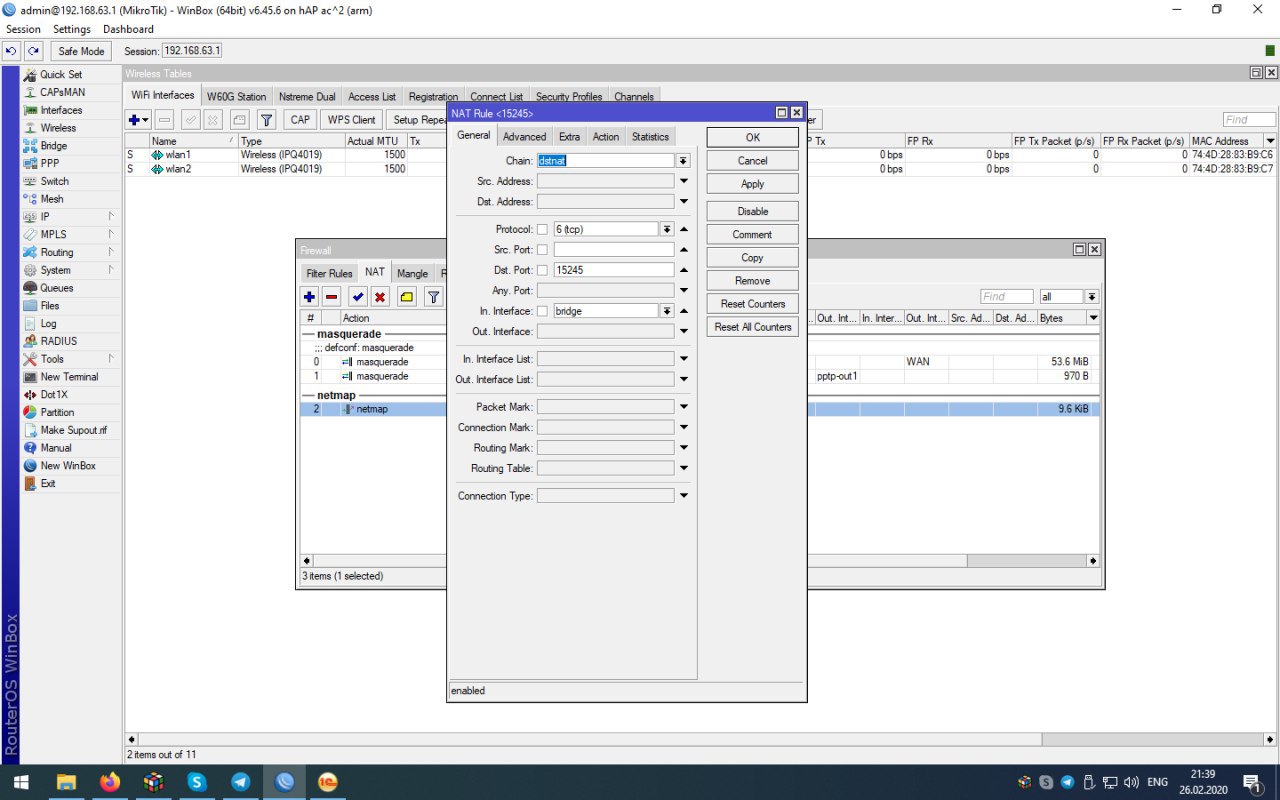Click the Reset All Counters button
Screen dimensions: 1280x800
(752, 327)
